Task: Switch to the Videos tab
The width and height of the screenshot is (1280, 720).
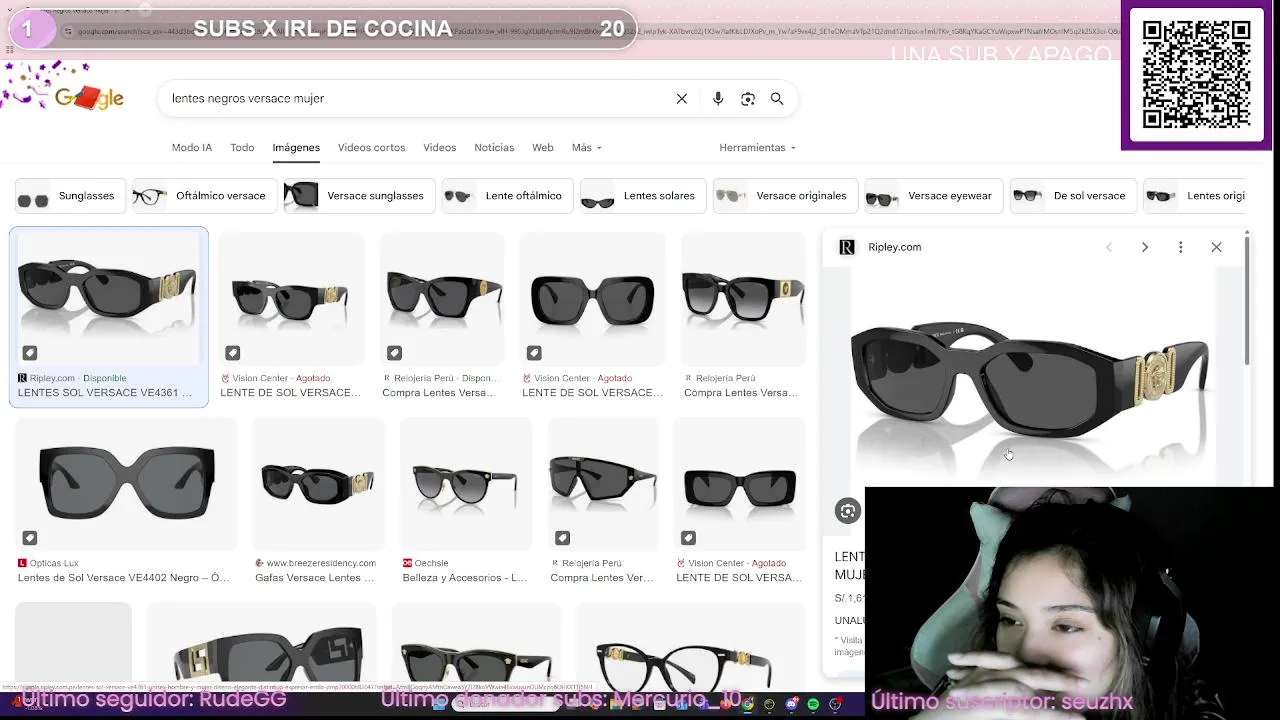Action: coord(439,147)
